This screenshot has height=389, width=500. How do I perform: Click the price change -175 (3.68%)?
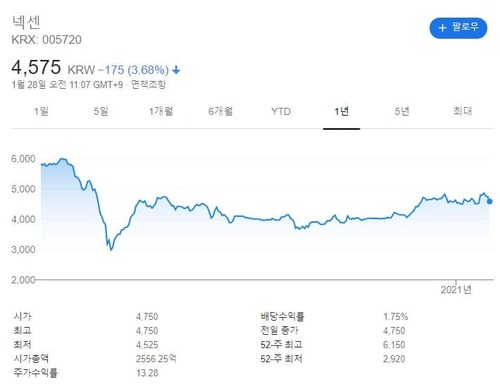point(133,70)
